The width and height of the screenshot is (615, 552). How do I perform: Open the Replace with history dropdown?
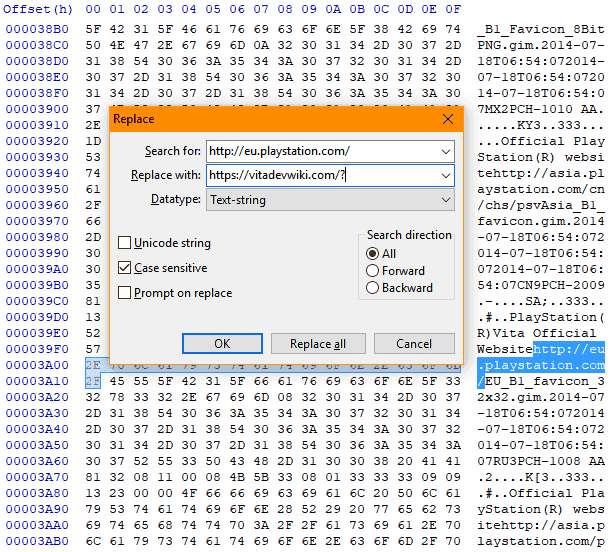click(x=446, y=175)
